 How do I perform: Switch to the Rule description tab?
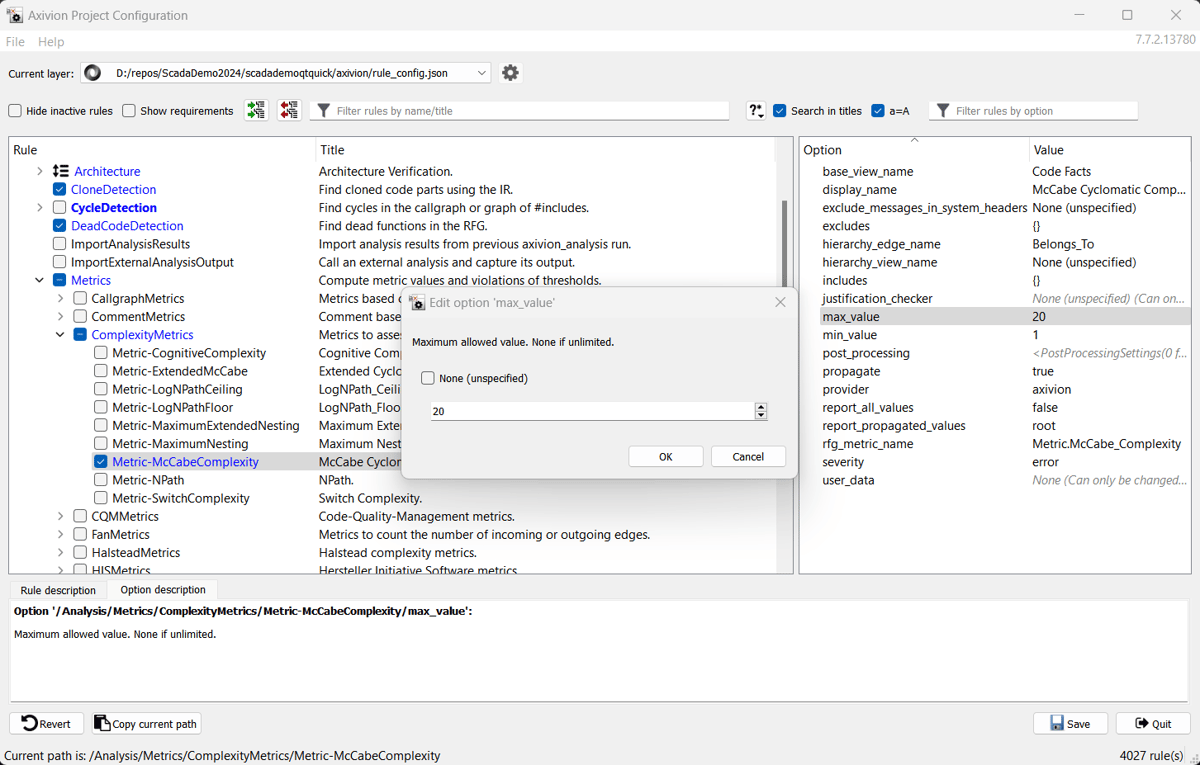click(58, 590)
